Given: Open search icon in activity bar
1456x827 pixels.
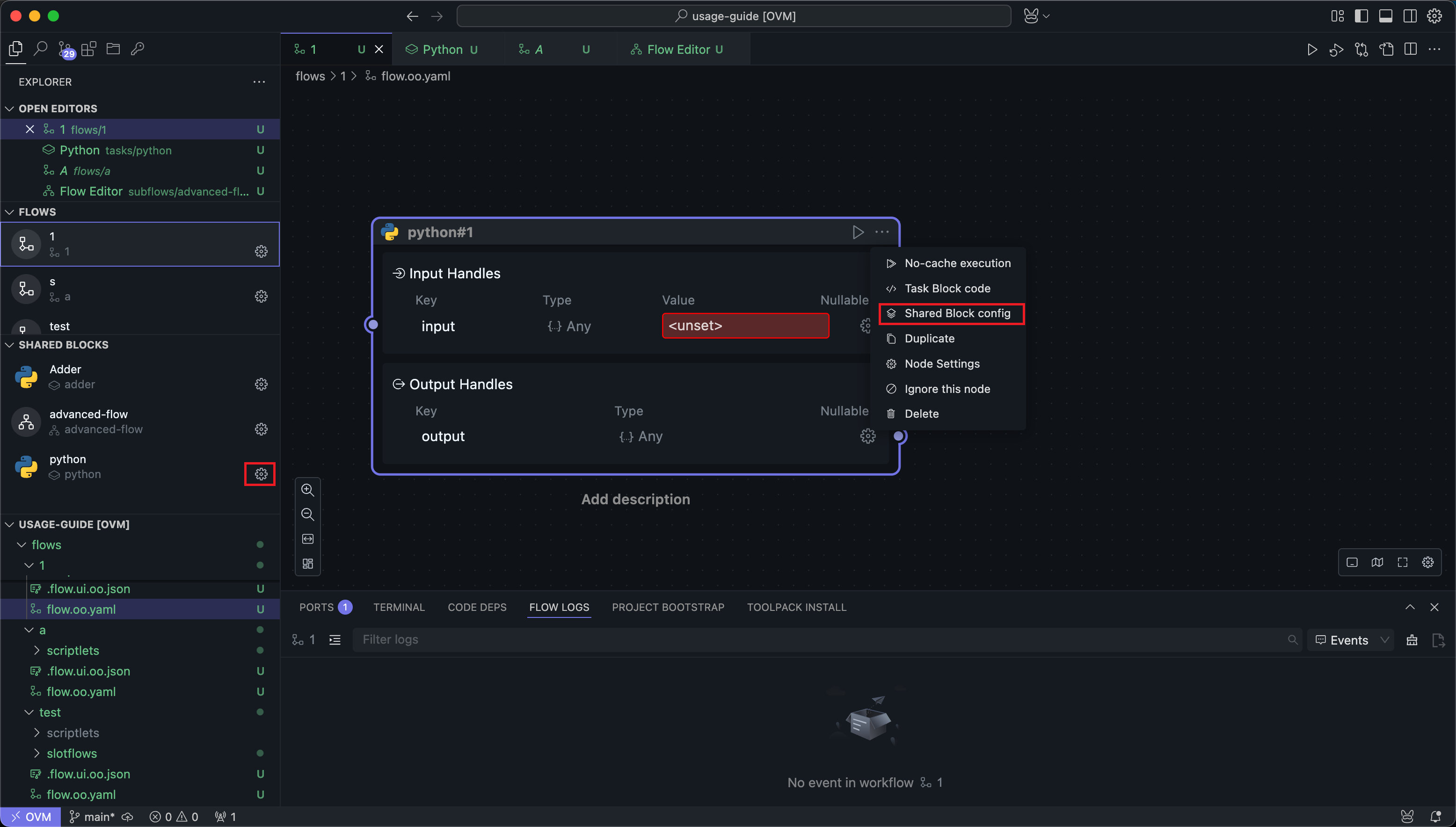Looking at the screenshot, I should click(40, 49).
